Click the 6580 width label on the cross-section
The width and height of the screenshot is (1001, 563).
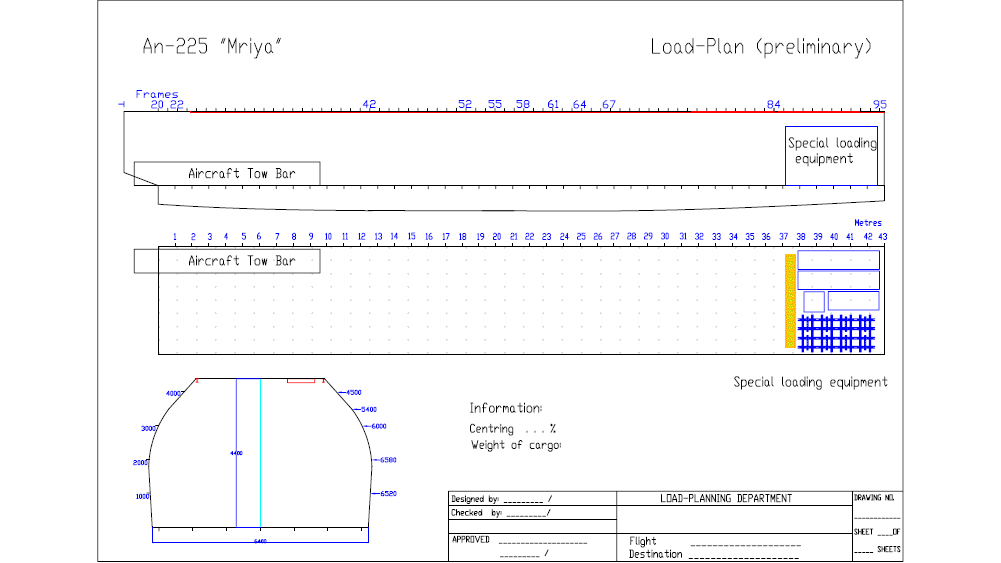(x=388, y=460)
